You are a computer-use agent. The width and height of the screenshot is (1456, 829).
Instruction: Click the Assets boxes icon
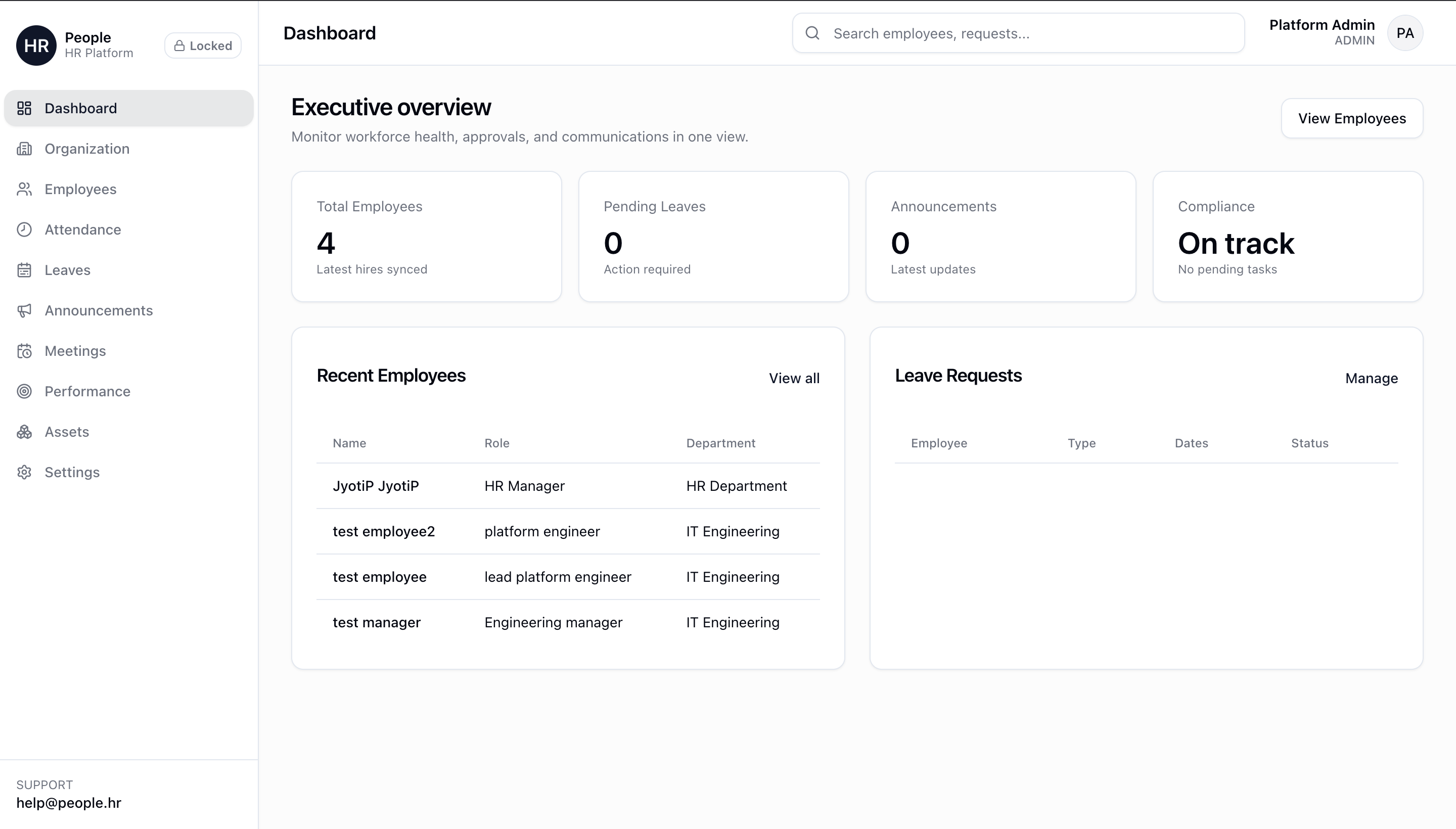point(24,432)
